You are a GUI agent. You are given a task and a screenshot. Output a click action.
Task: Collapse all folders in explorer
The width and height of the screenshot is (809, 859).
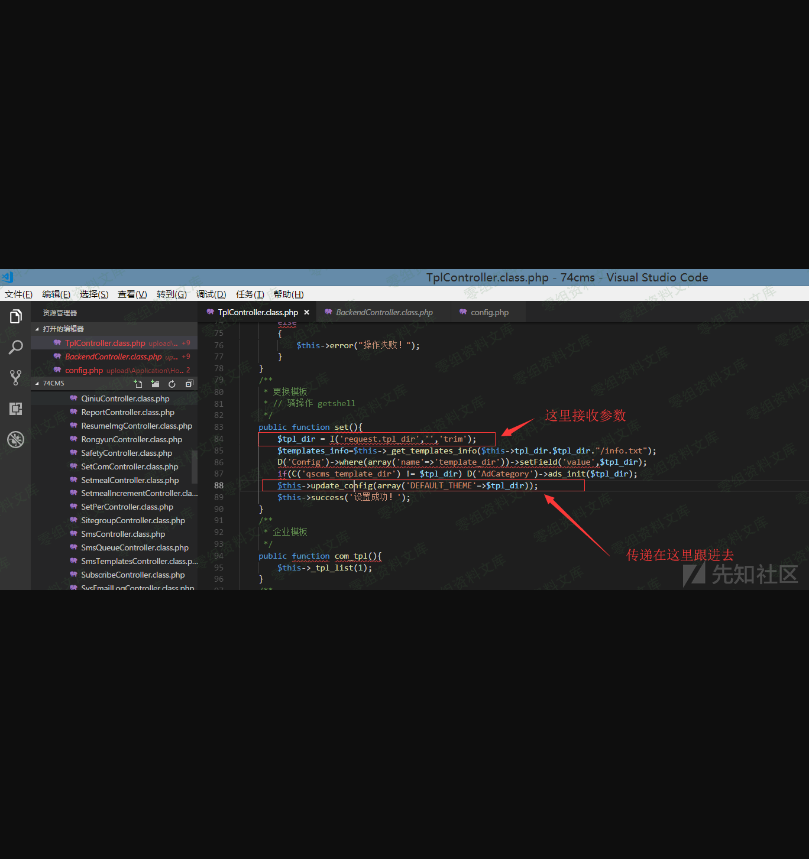[x=188, y=384]
